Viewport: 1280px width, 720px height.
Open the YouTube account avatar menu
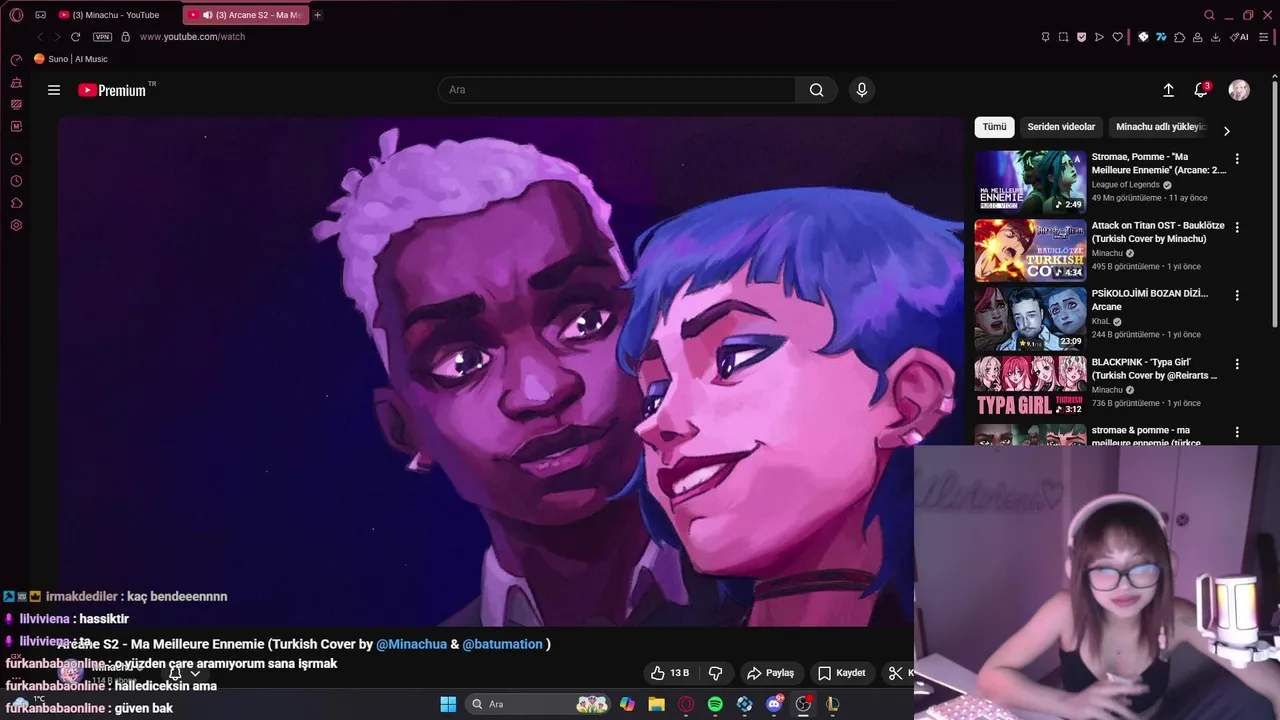click(x=1239, y=90)
